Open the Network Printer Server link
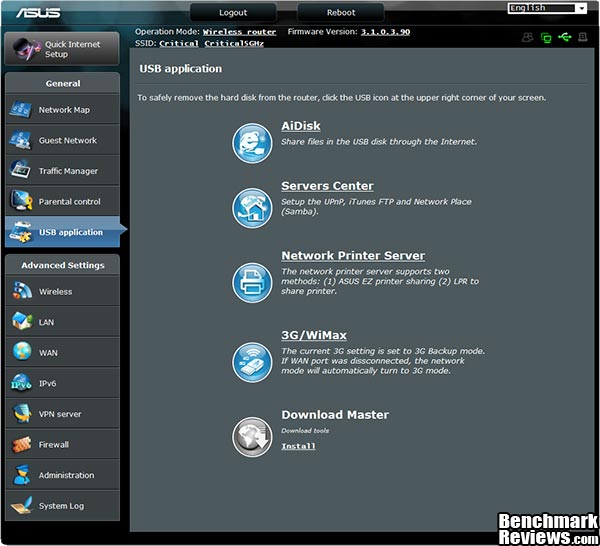 (x=353, y=256)
